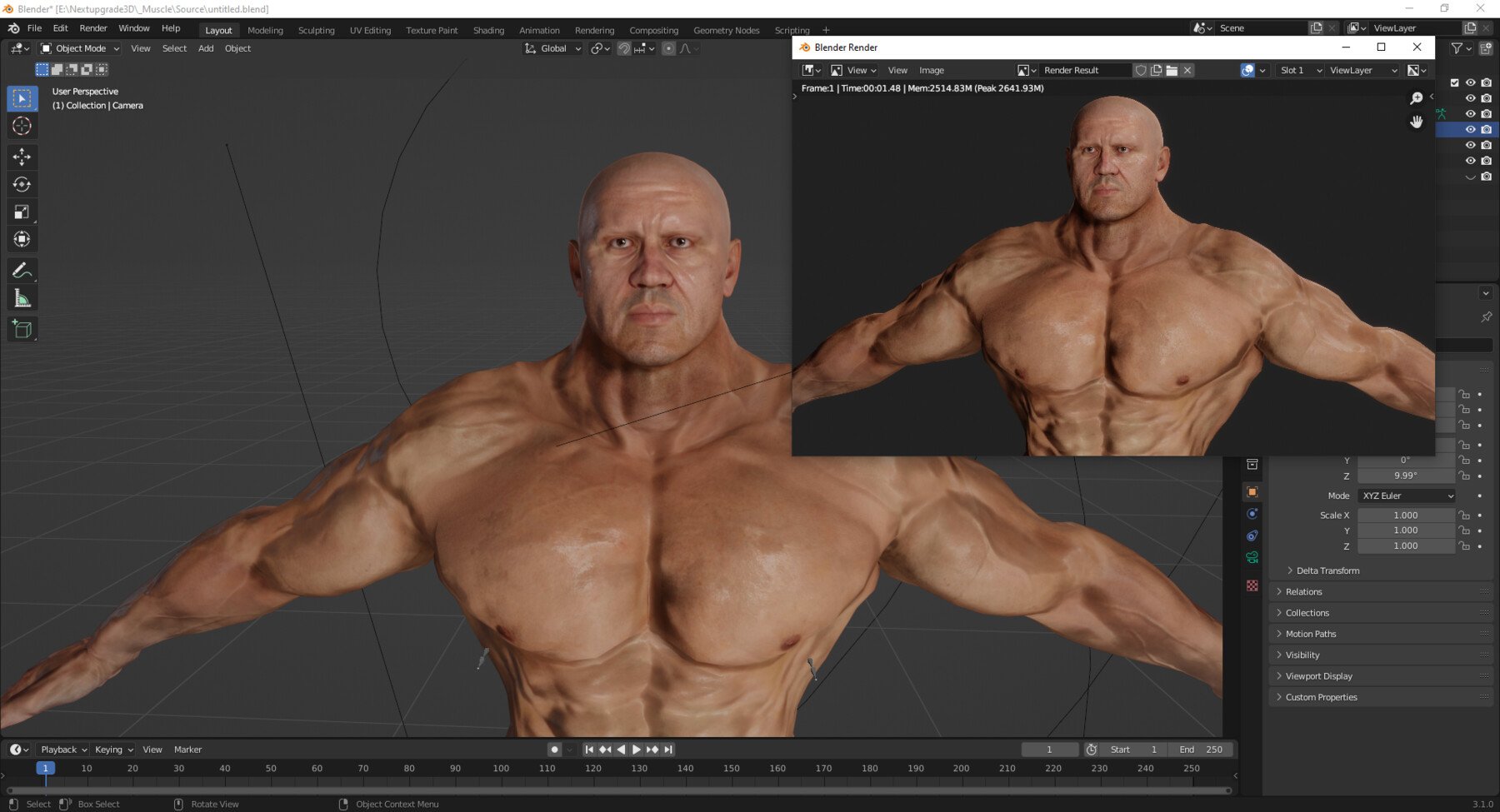The height and width of the screenshot is (812, 1500).
Task: Unlock the Scale X lock icon
Action: (x=1464, y=515)
